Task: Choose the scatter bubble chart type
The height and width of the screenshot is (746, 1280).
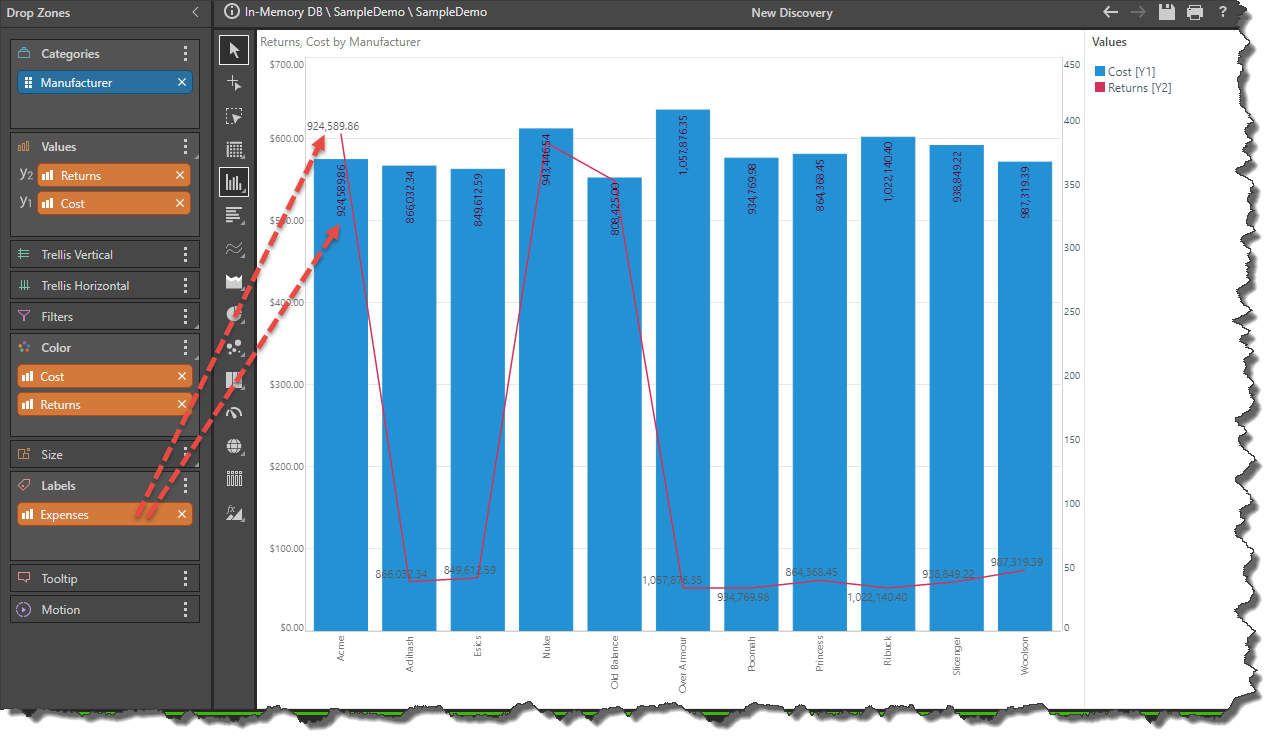Action: (x=235, y=347)
